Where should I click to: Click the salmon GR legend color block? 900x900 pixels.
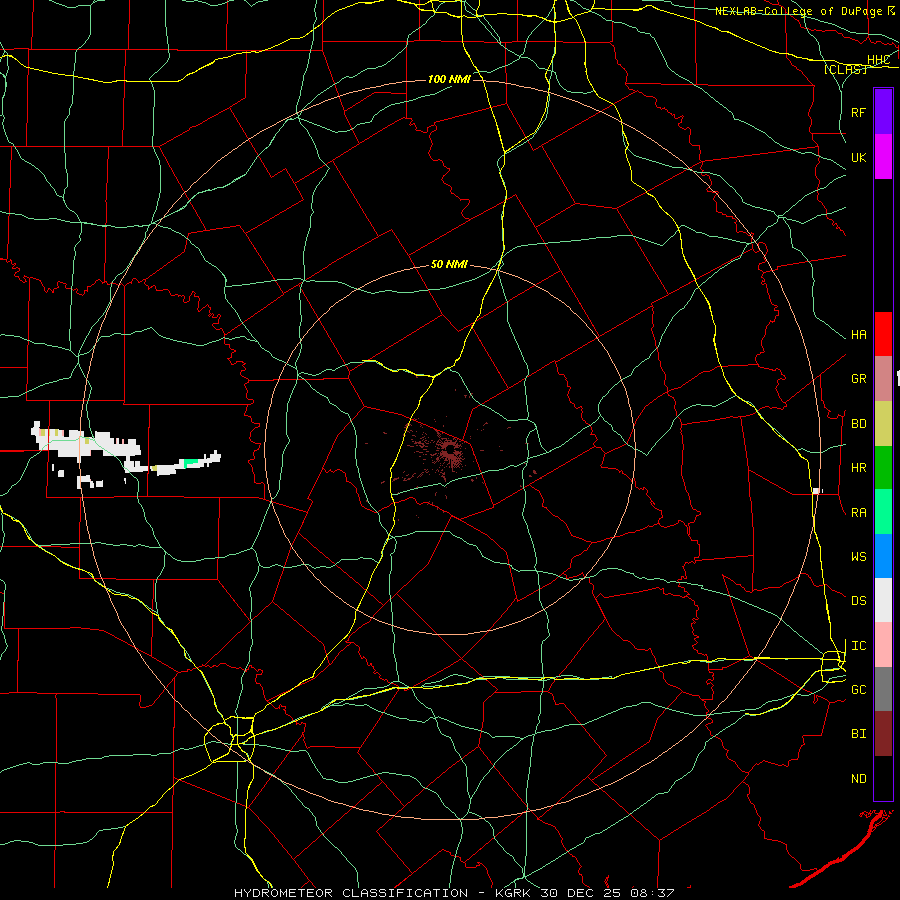883,379
